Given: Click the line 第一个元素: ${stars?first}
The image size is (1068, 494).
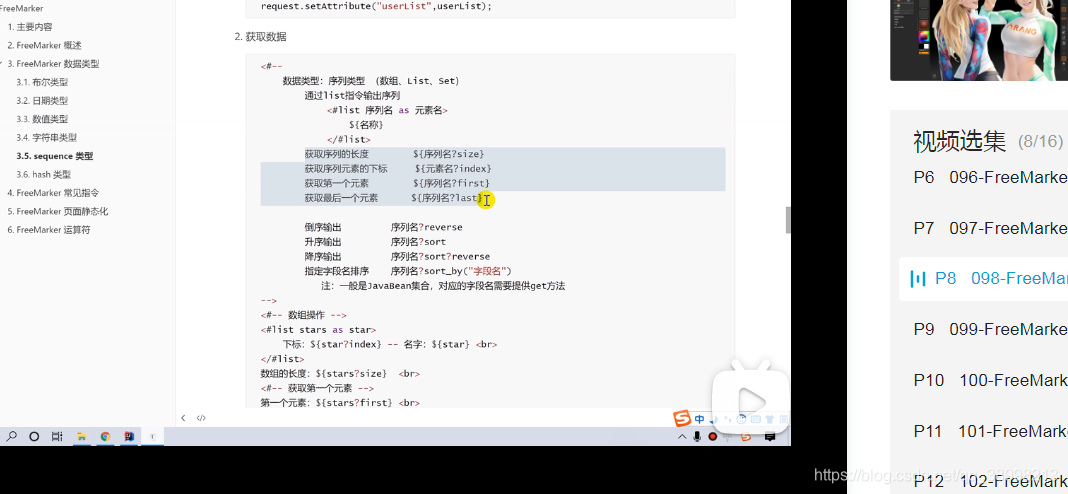Looking at the screenshot, I should pos(340,403).
